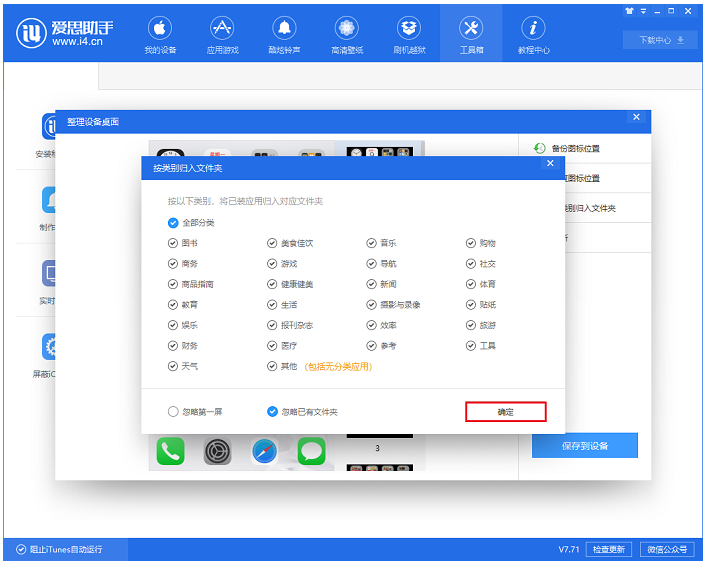Viewport: 706px width, 568px height.
Task: Uncheck the 图书 category
Action: pos(173,243)
